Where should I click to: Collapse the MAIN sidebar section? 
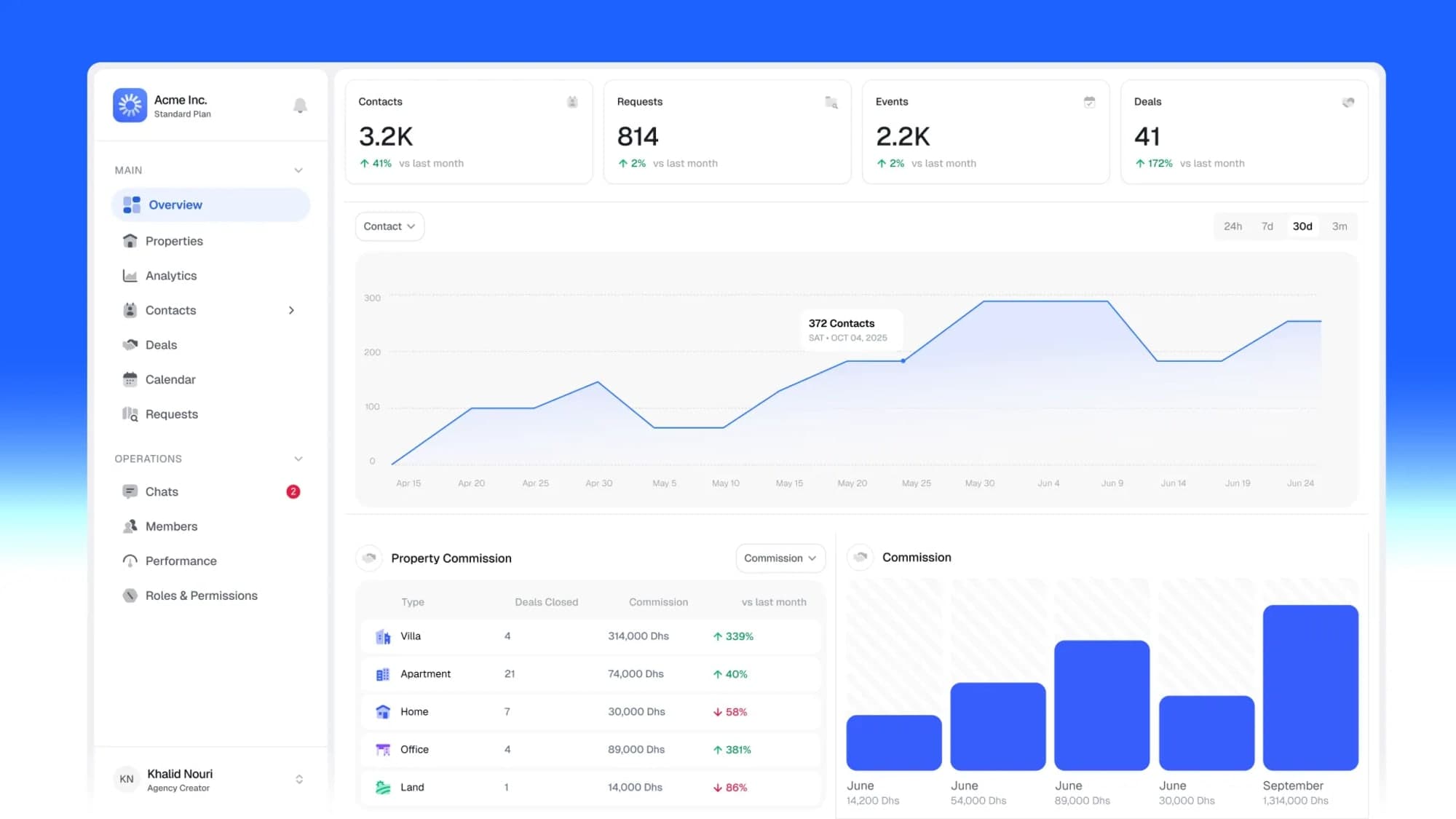pos(298,170)
